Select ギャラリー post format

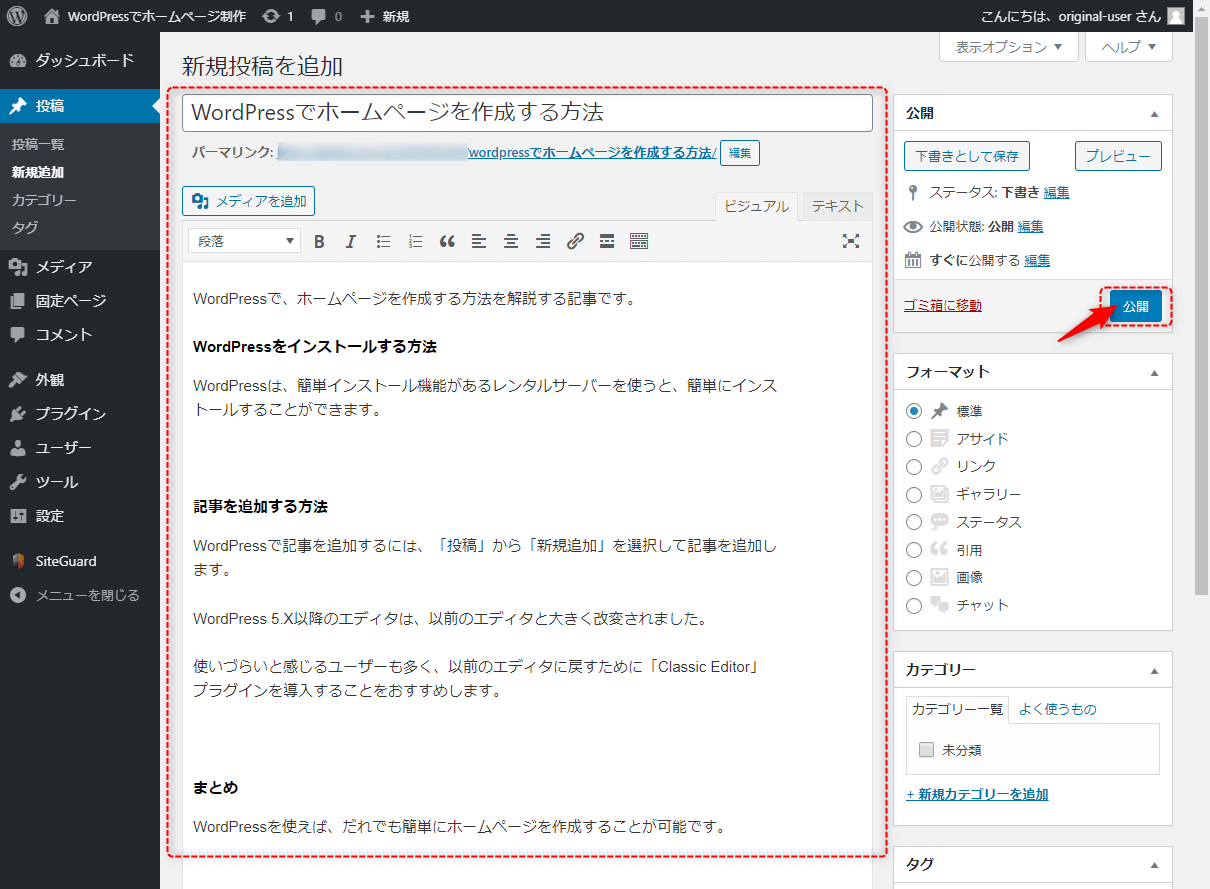pyautogui.click(x=913, y=494)
